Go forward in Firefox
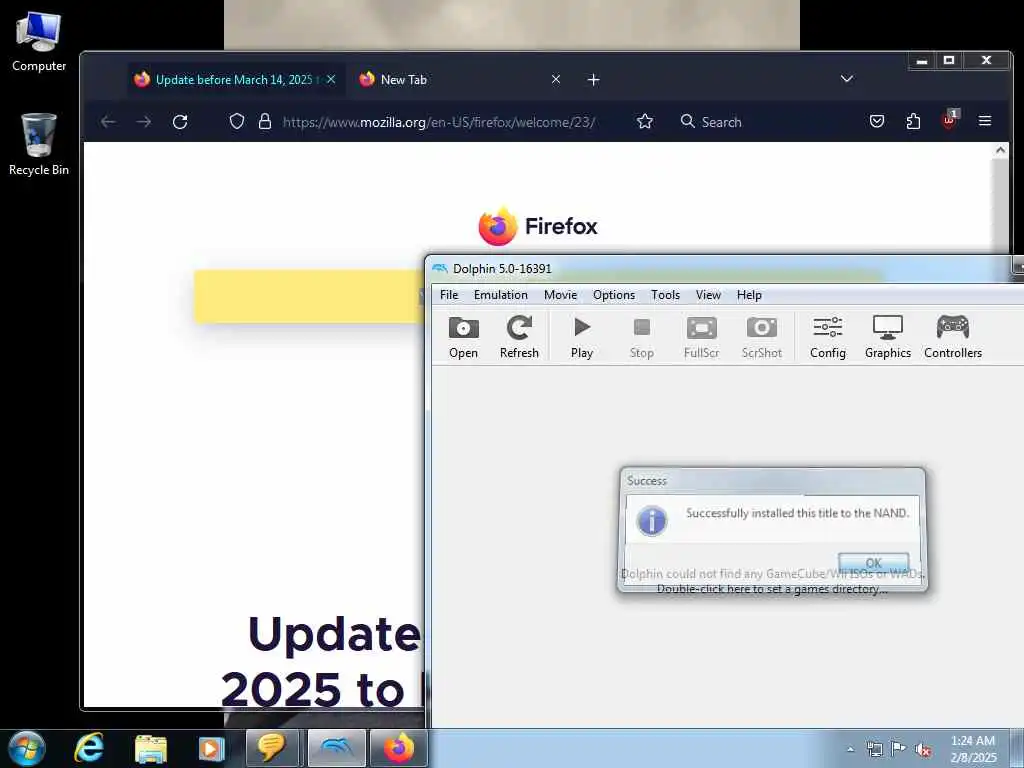Viewport: 1024px width, 768px height. pyautogui.click(x=144, y=121)
